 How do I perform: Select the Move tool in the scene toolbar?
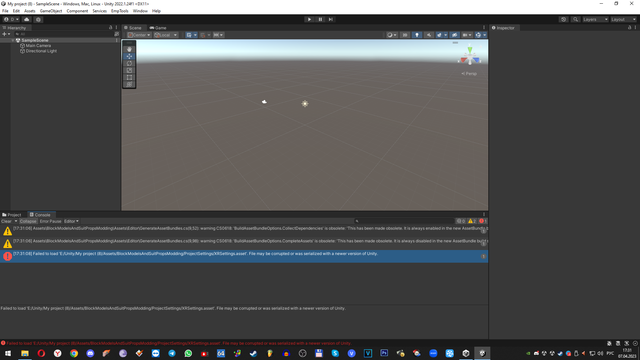click(129, 56)
